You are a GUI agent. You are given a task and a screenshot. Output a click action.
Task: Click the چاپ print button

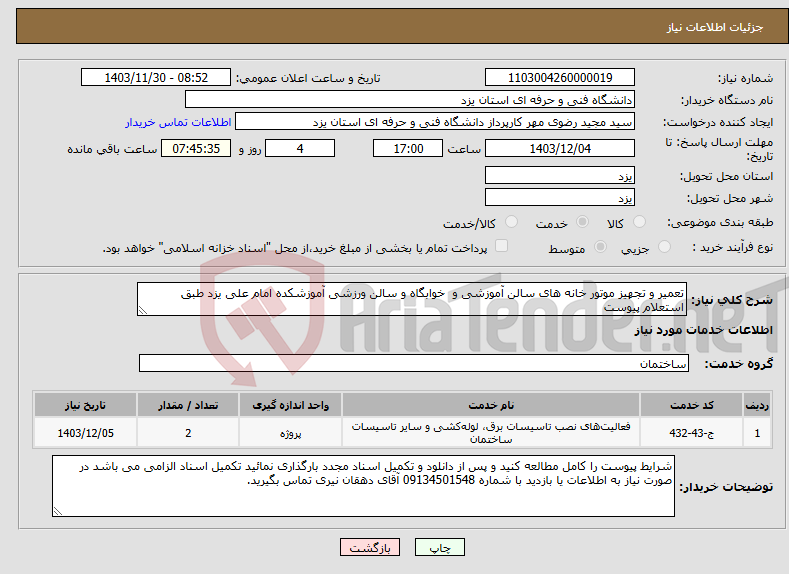[x=440, y=547]
